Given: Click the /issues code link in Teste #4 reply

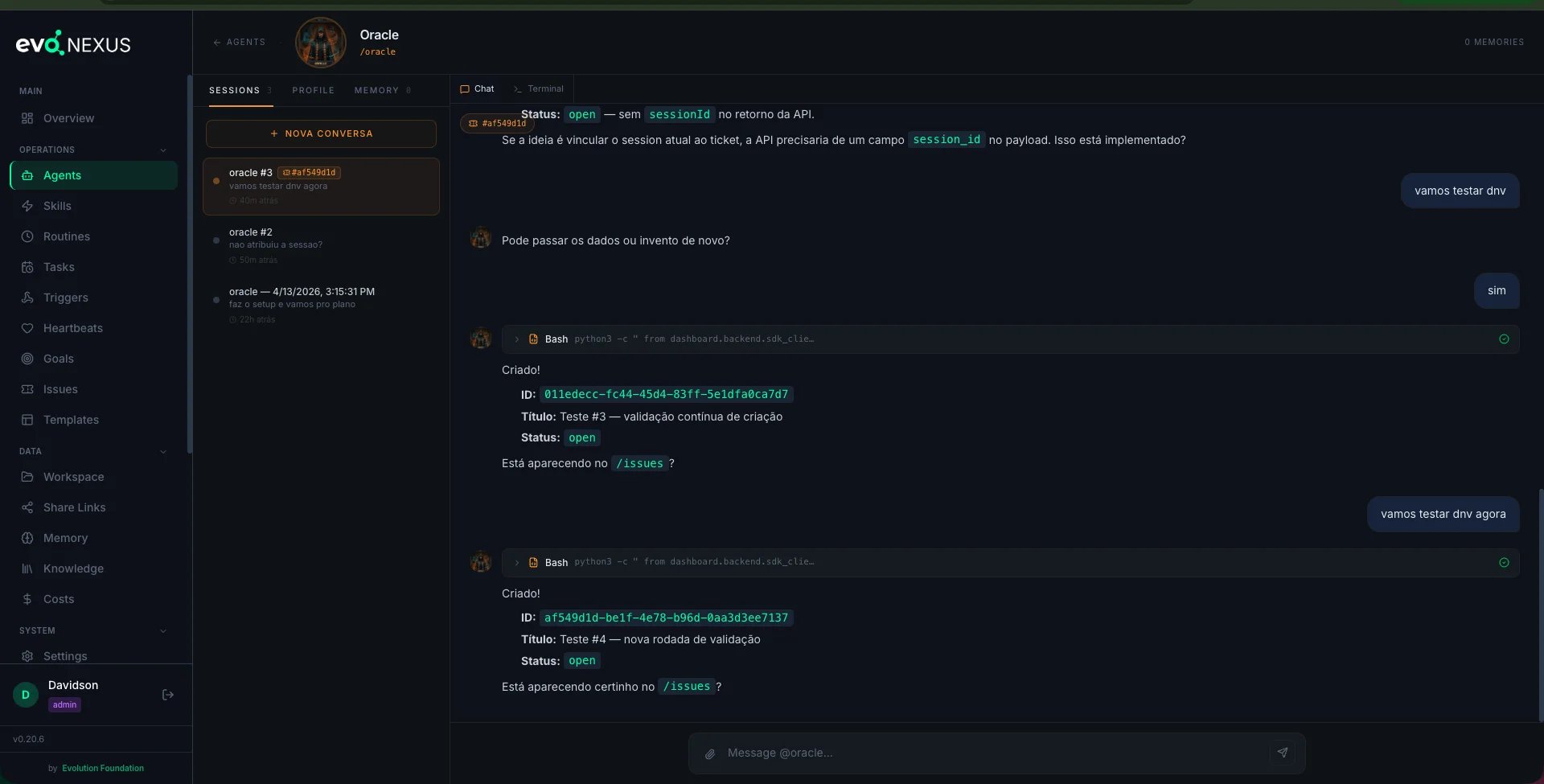Looking at the screenshot, I should coord(686,687).
